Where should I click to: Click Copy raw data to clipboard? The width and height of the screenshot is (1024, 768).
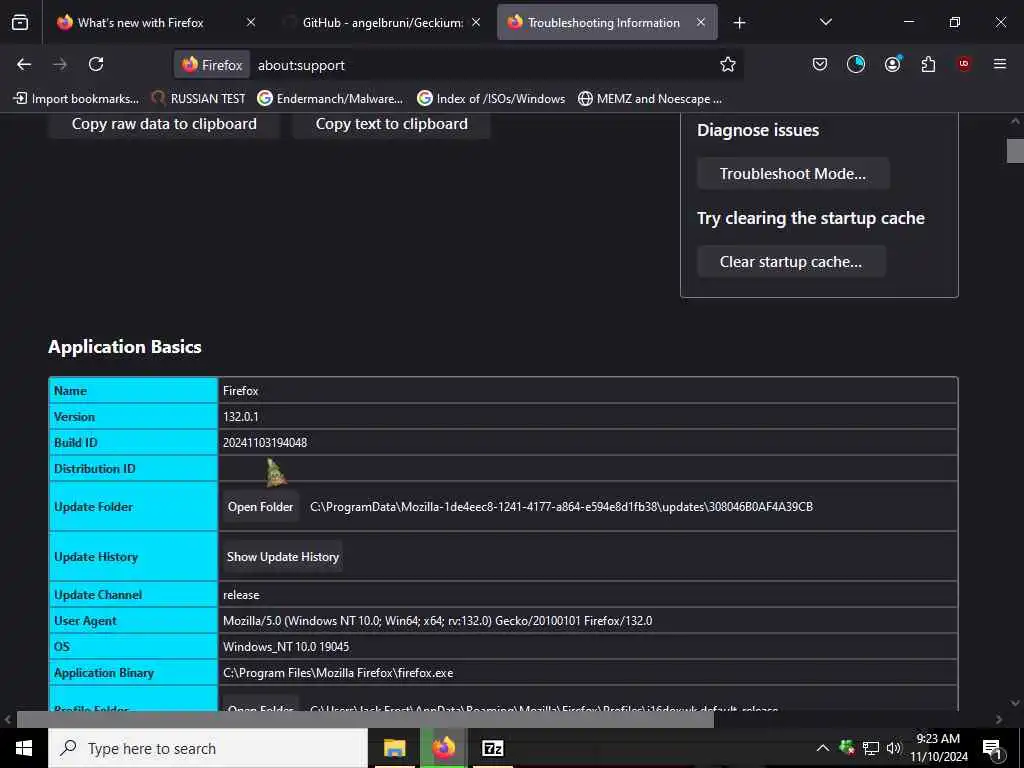coord(164,124)
